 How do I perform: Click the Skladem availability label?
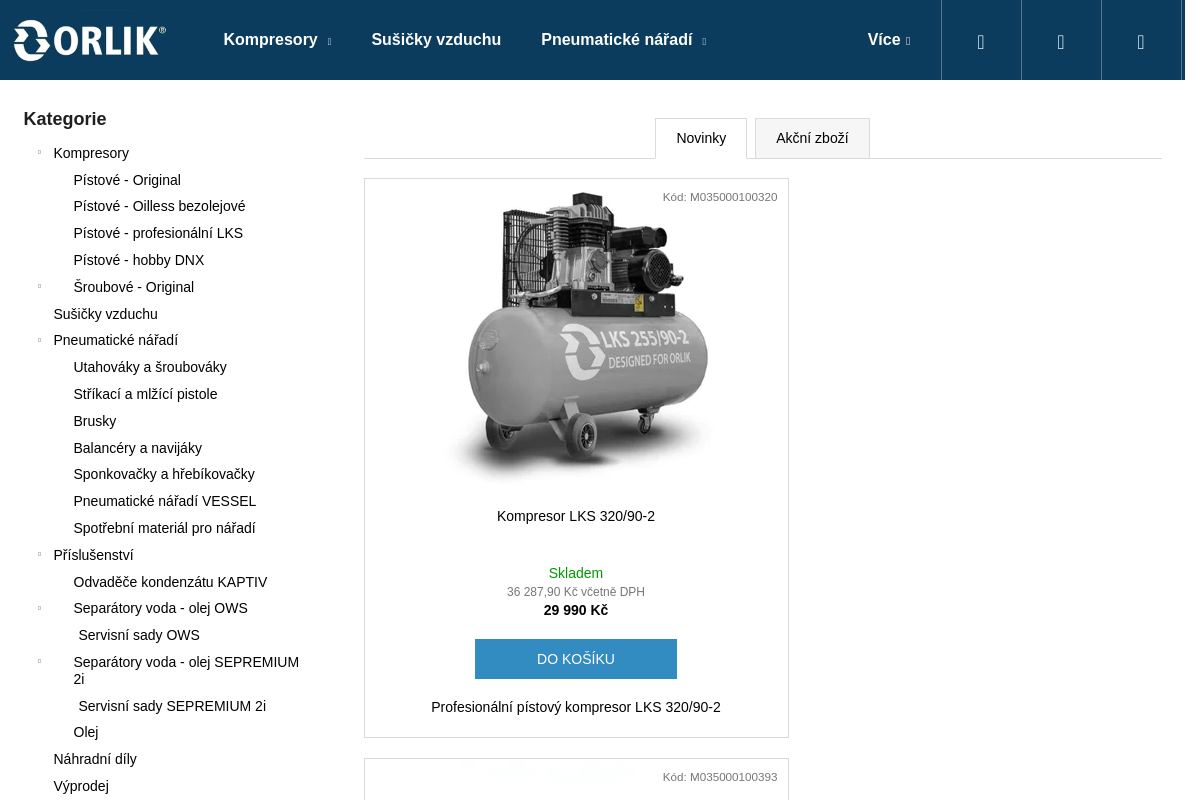pyautogui.click(x=576, y=573)
